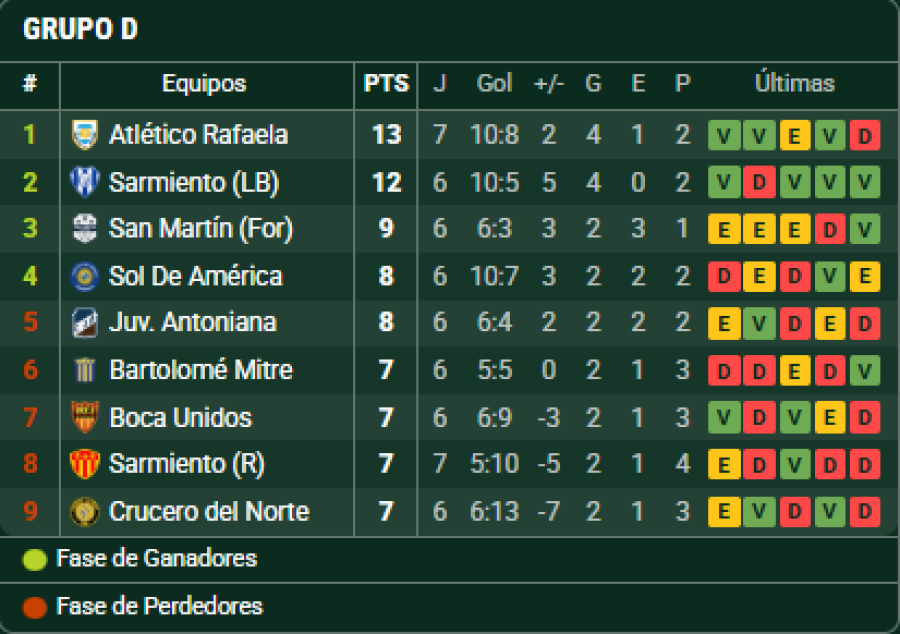Click Atlético Rafaela's latest red D result

(864, 135)
